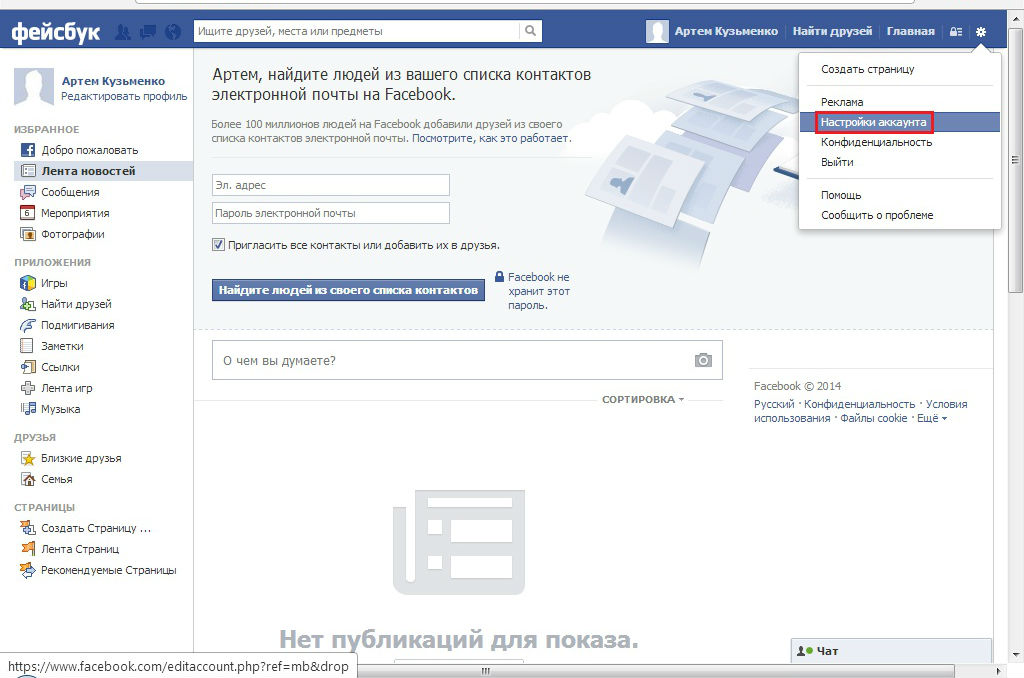Screen dimensions: 1024x678
Task: Open Файлы cookie footer link
Action: (874, 418)
